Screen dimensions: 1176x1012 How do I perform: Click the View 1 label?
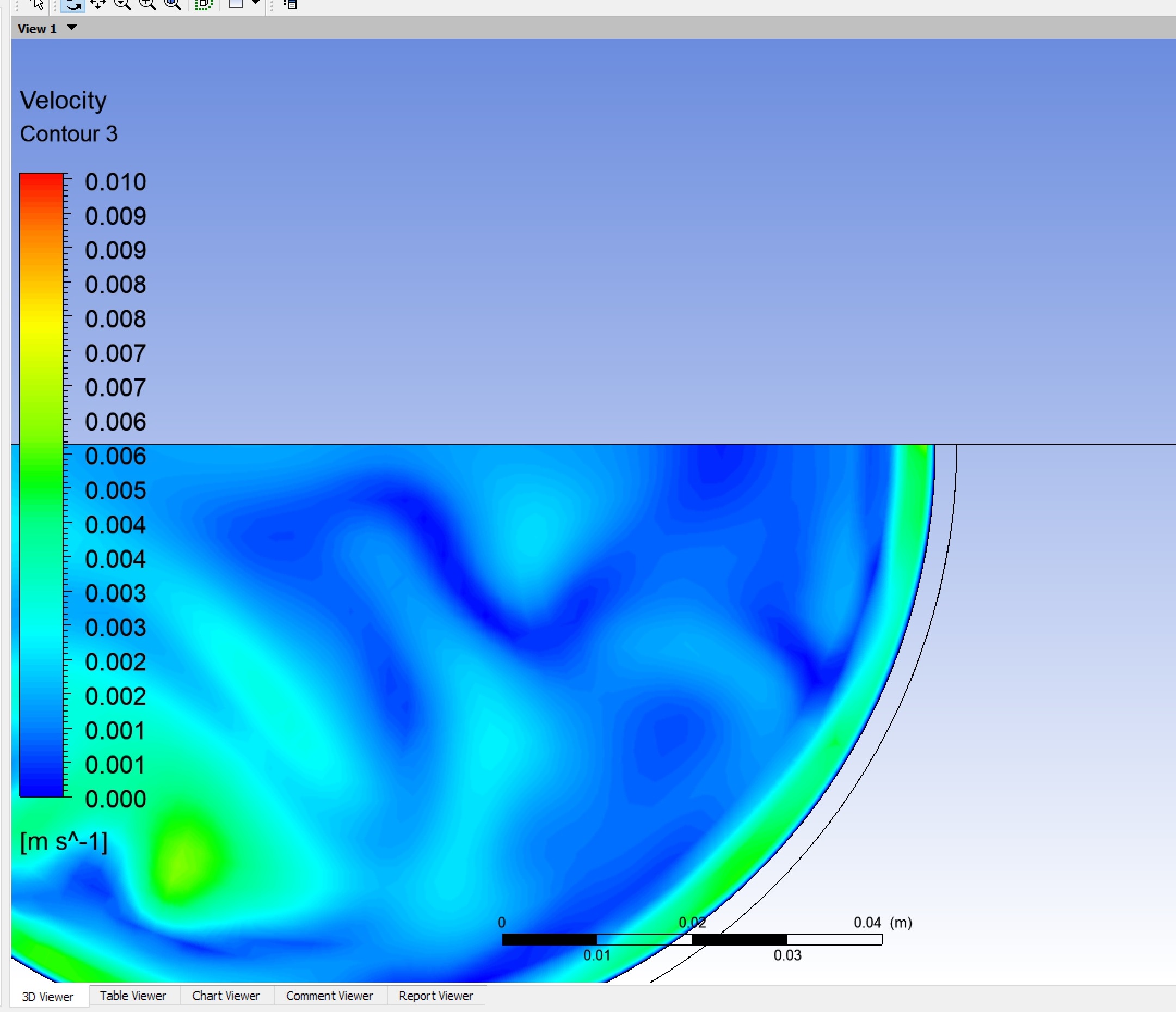pyautogui.click(x=37, y=29)
